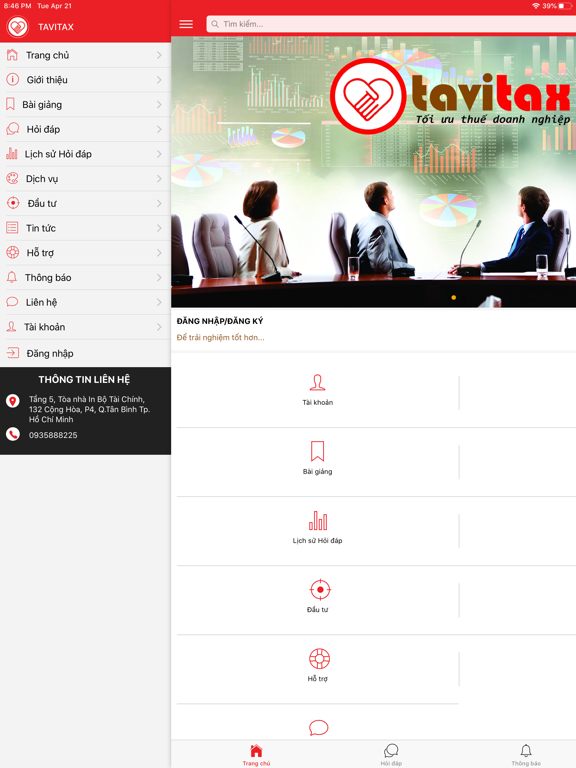Open Lịch sử Hỏi đáp tile in main grid
The image size is (576, 768).
[317, 528]
